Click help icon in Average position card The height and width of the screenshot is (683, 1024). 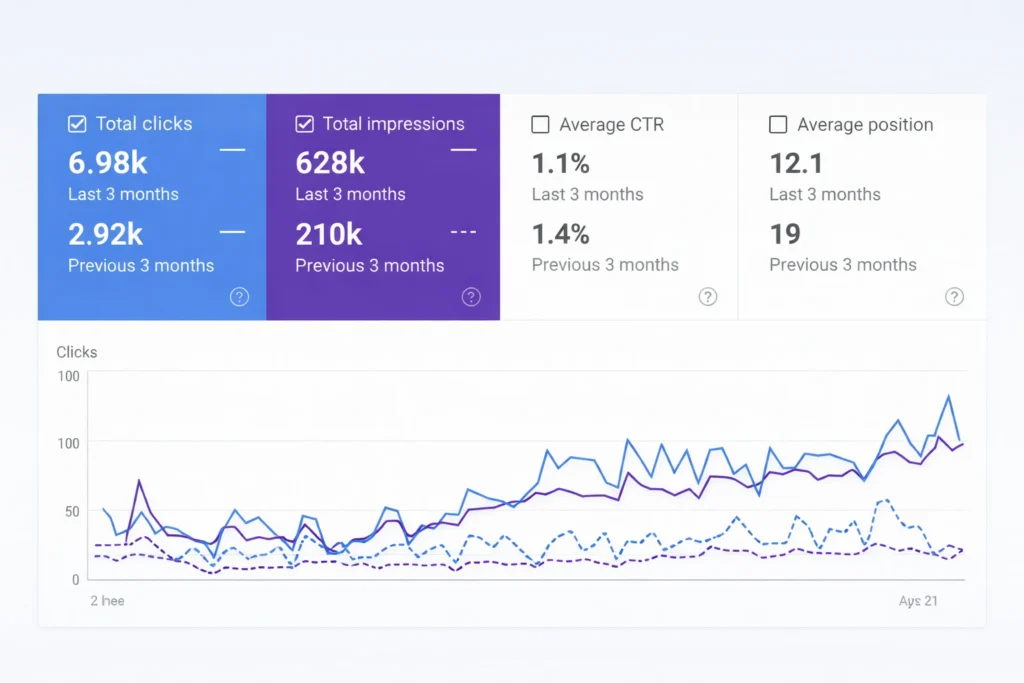point(954,297)
